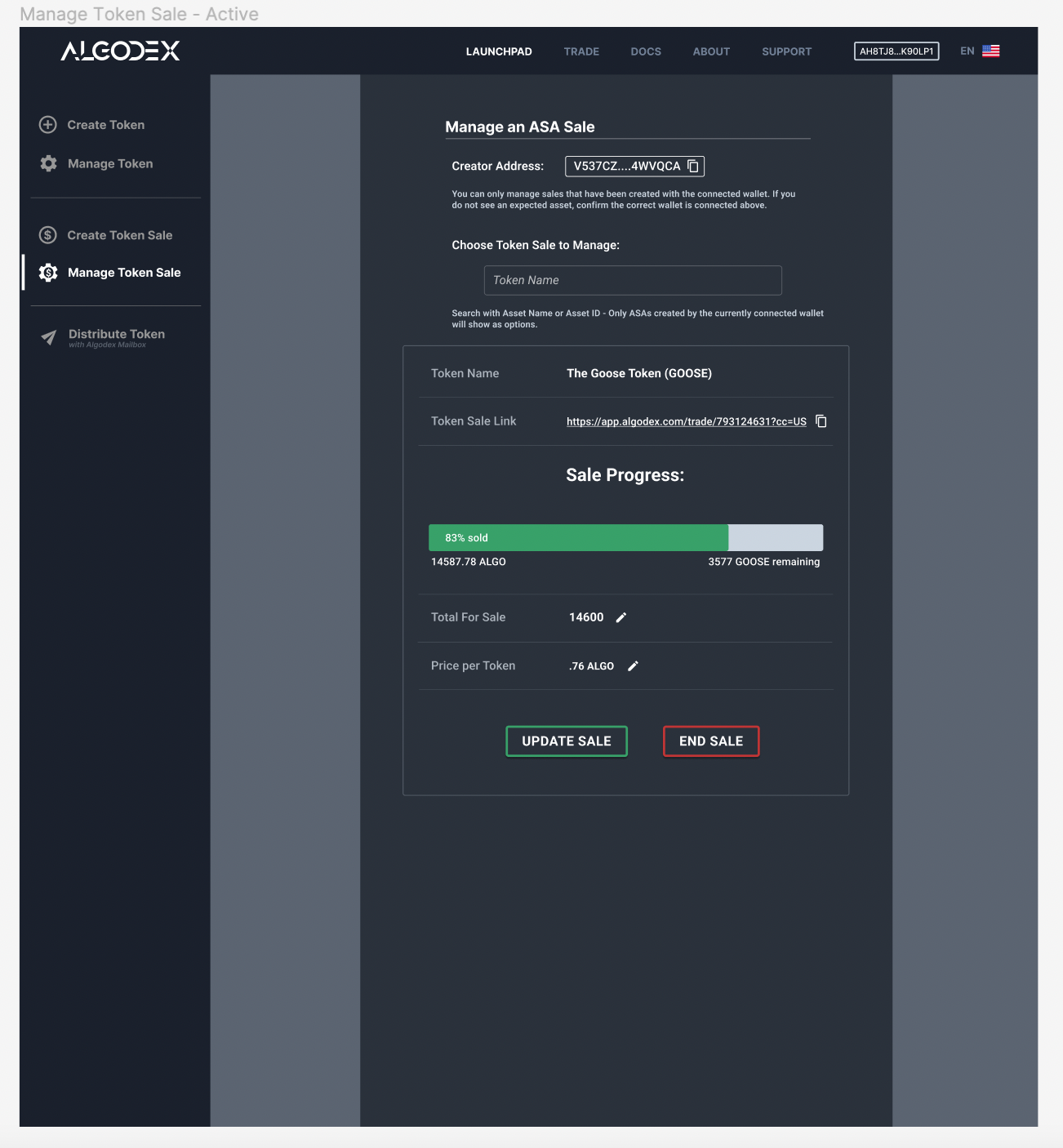Click the .76 ALGO price value
This screenshot has height=1148, width=1063.
click(x=591, y=666)
